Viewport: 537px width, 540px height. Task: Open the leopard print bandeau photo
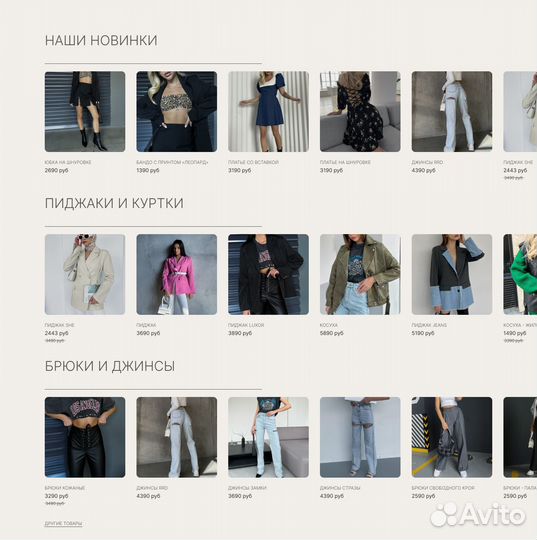pyautogui.click(x=177, y=112)
